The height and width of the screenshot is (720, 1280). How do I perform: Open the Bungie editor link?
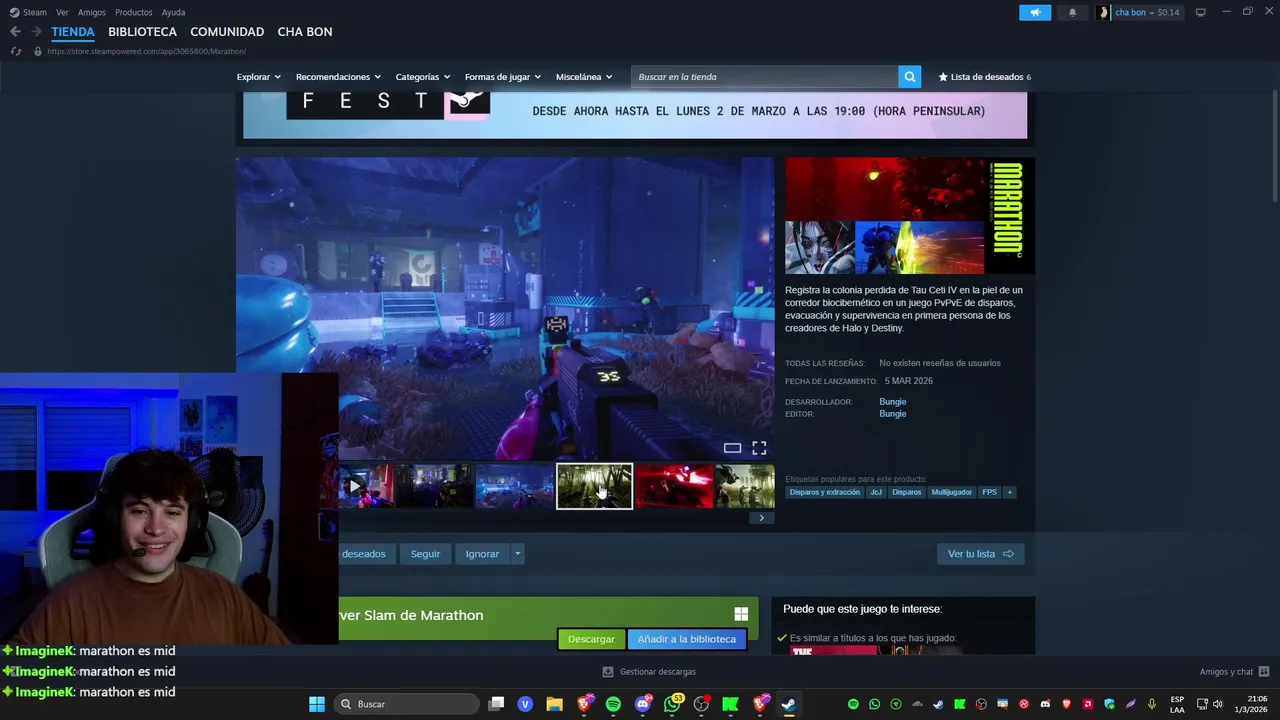tap(893, 414)
